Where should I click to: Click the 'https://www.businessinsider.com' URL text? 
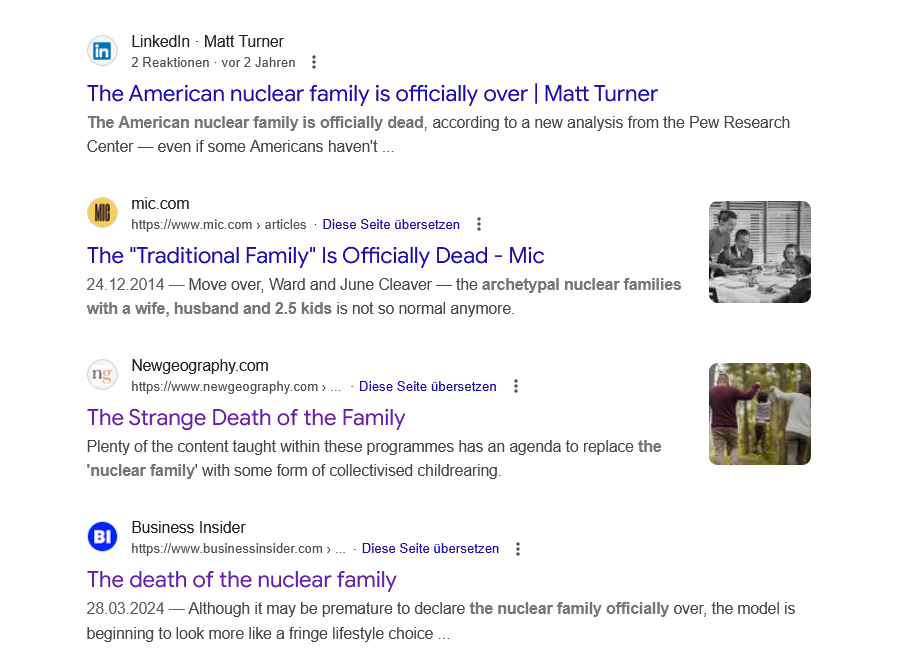click(226, 549)
